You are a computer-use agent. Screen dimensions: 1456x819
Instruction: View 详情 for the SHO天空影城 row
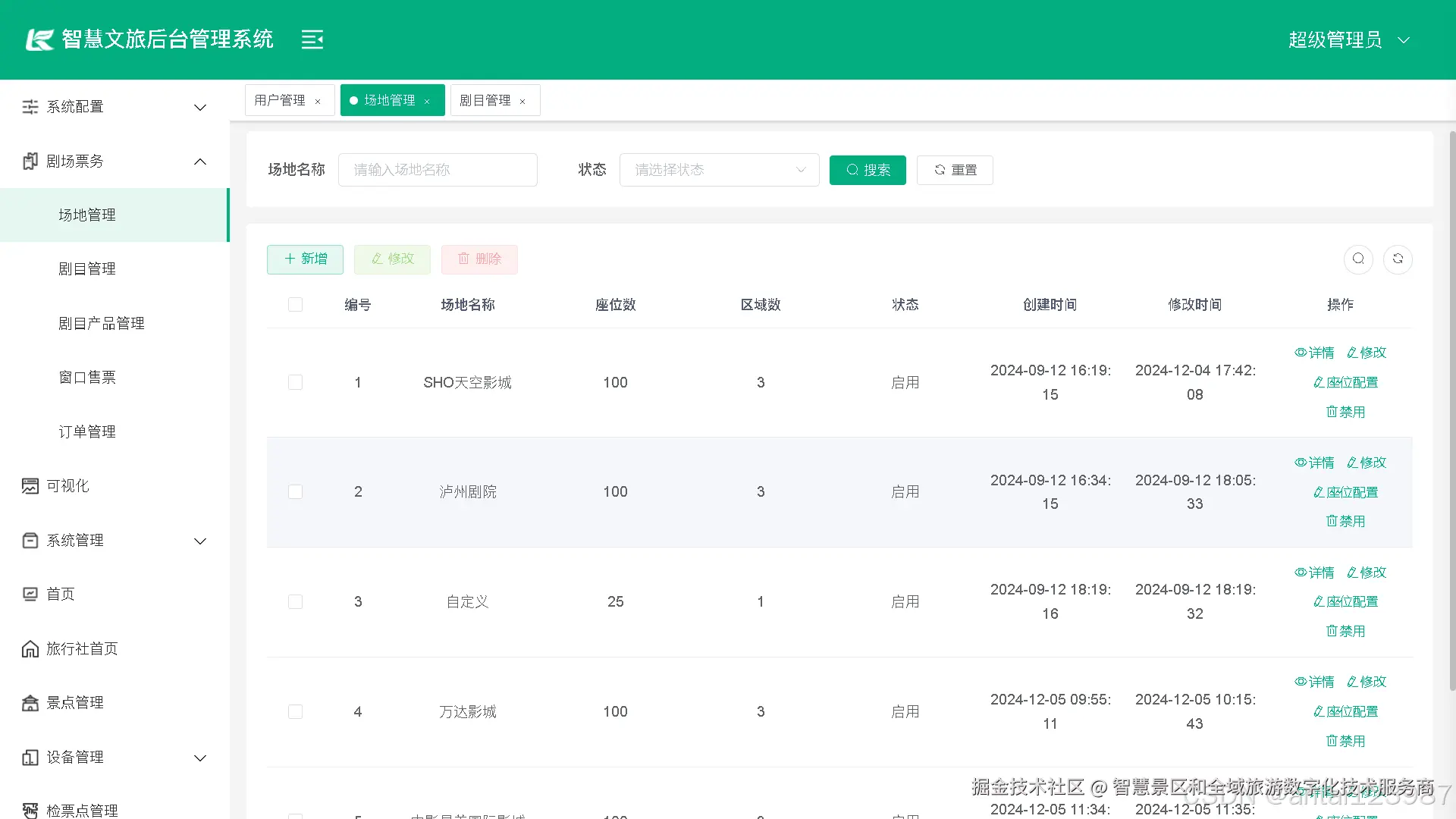[1314, 353]
